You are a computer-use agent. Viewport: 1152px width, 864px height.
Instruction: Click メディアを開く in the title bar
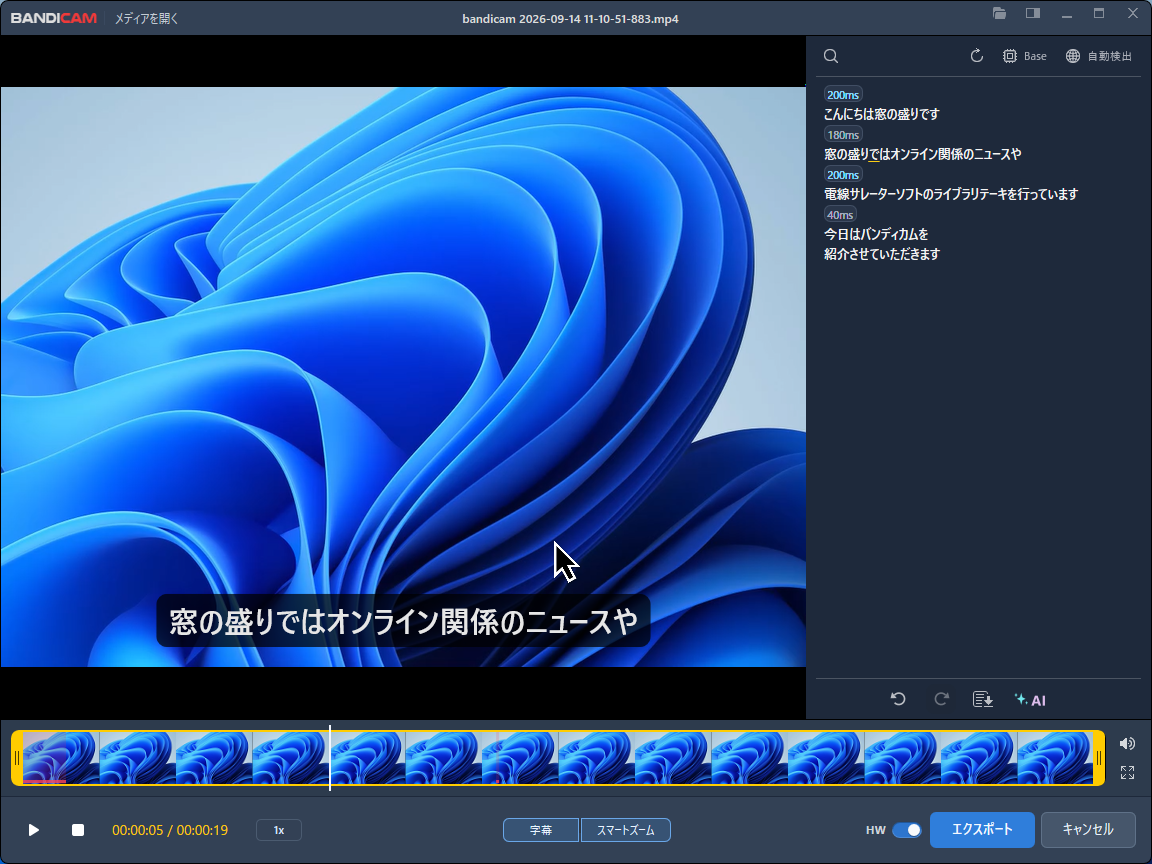pos(146,18)
